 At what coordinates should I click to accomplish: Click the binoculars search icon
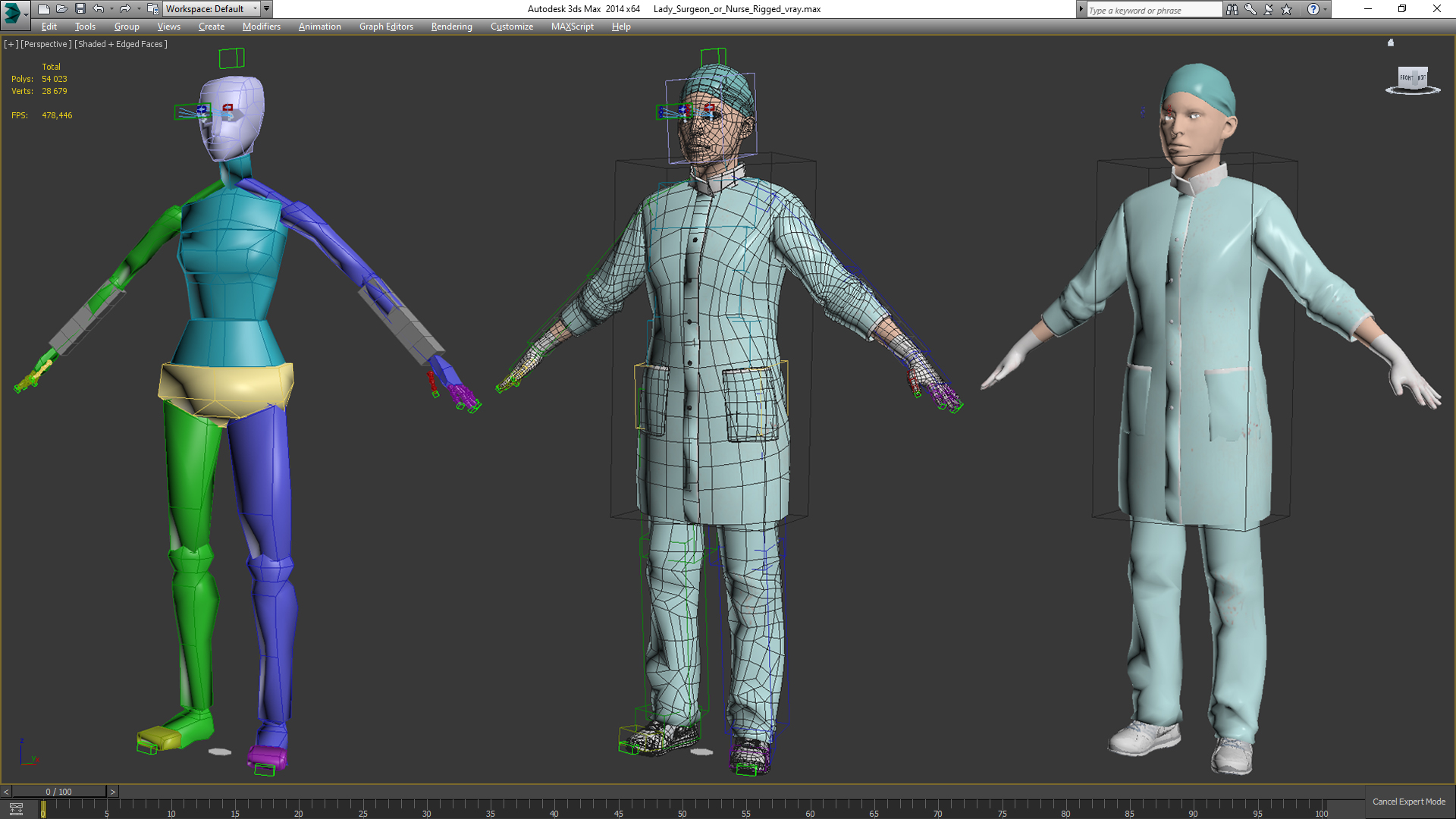1232,9
